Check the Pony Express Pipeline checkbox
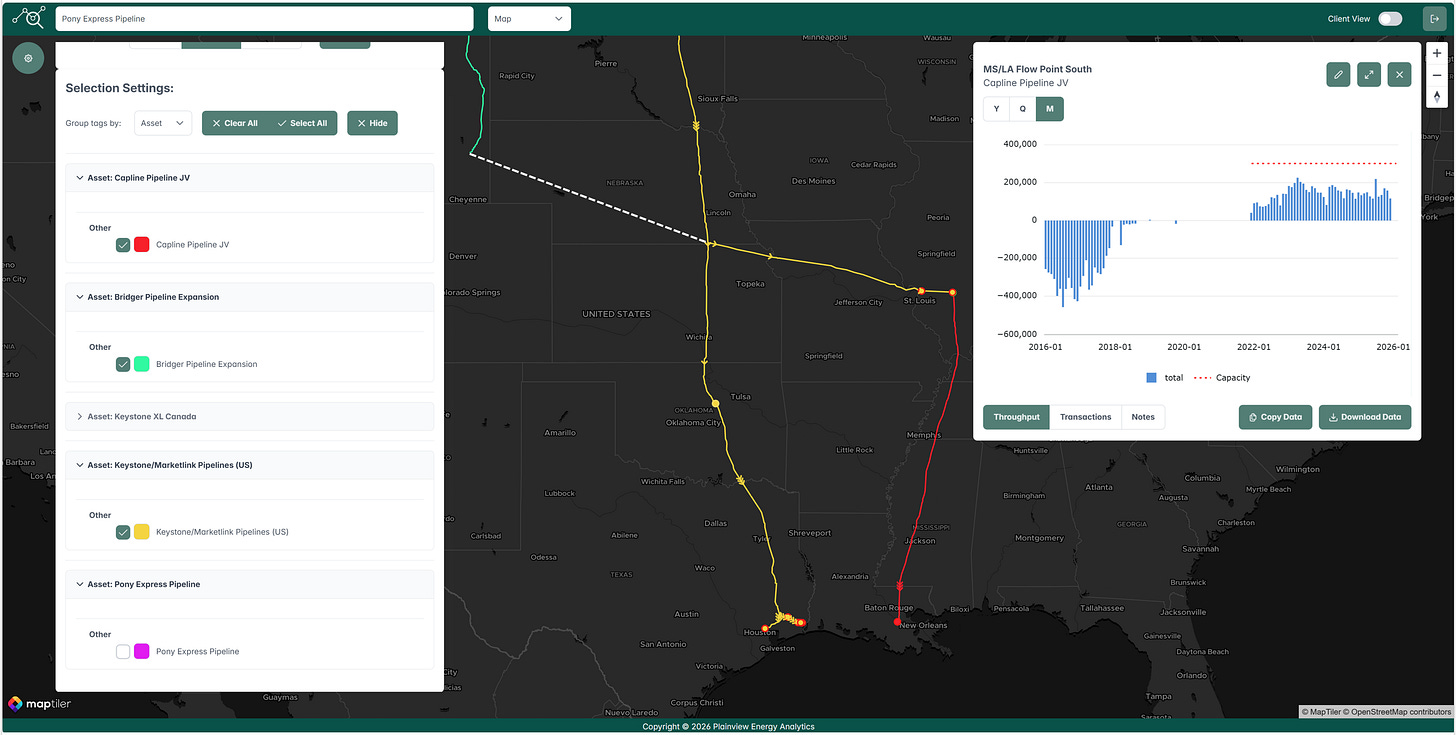The height and width of the screenshot is (735, 1456). [x=123, y=651]
